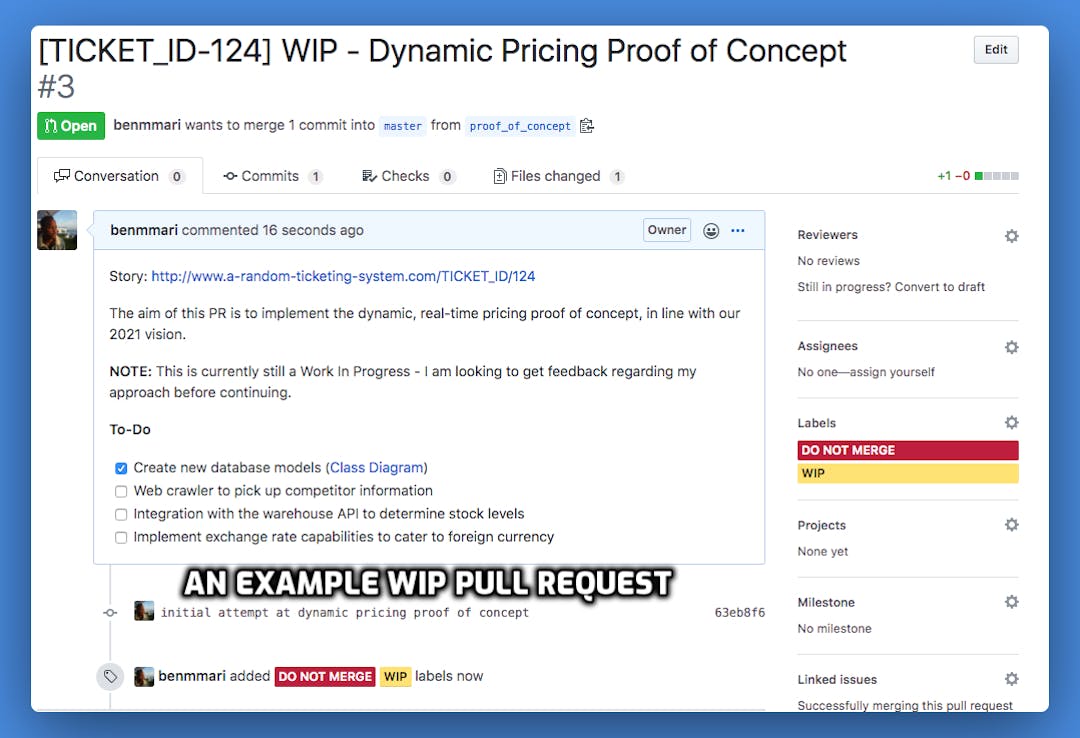Open the Class Diagram link
Screen dimensions: 1080x738
377,467
